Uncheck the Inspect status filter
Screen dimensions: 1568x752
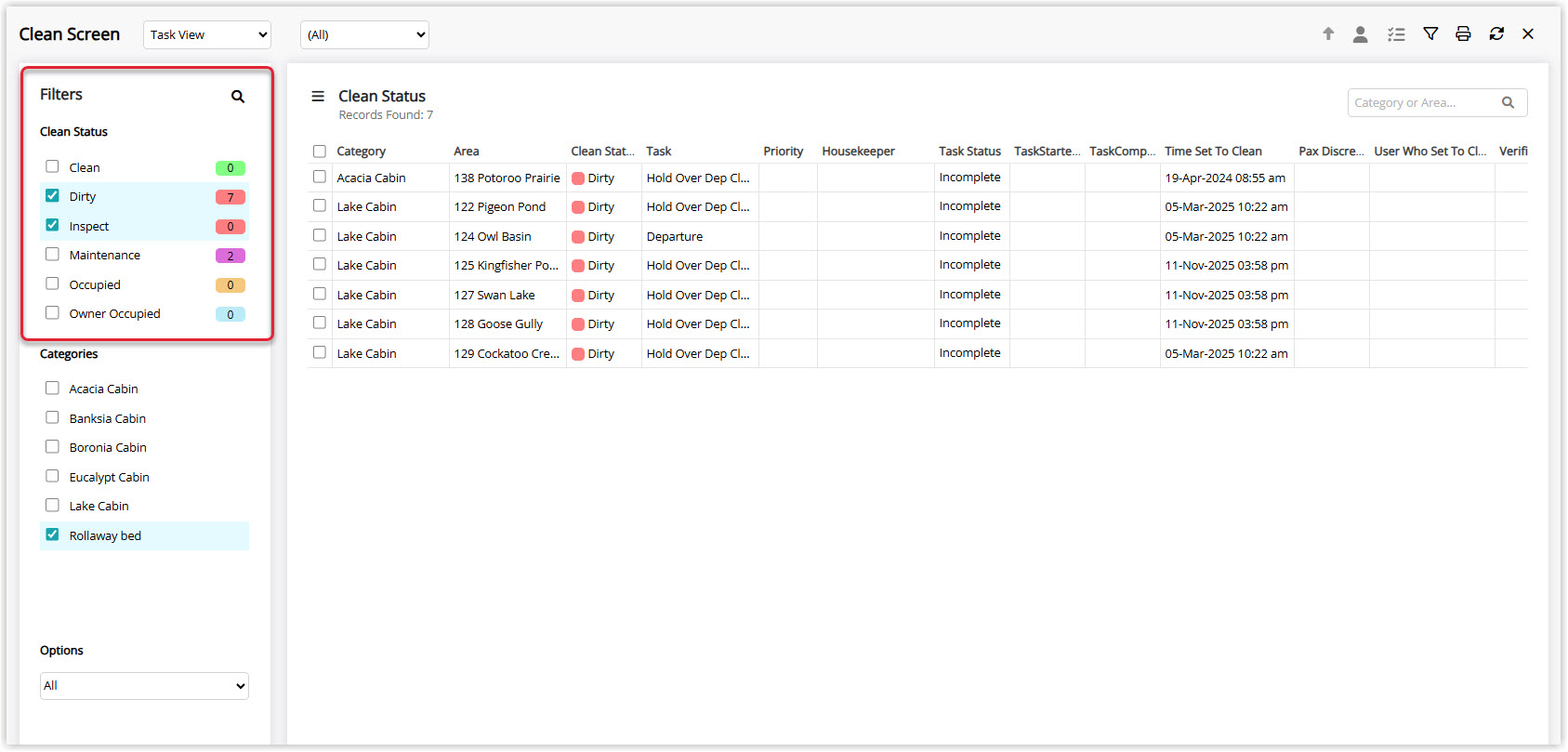pos(52,225)
